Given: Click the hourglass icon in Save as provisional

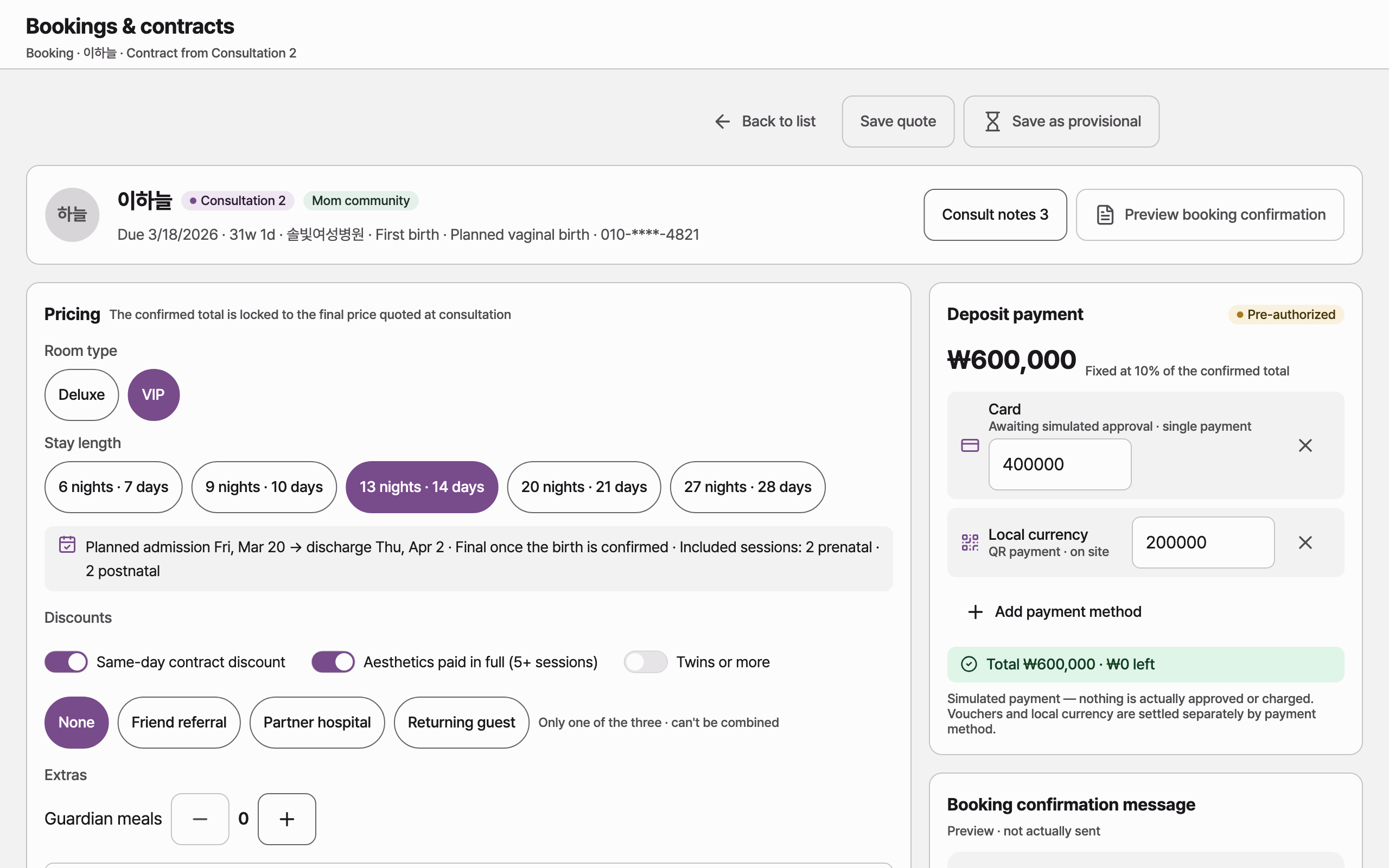Looking at the screenshot, I should coord(992,121).
